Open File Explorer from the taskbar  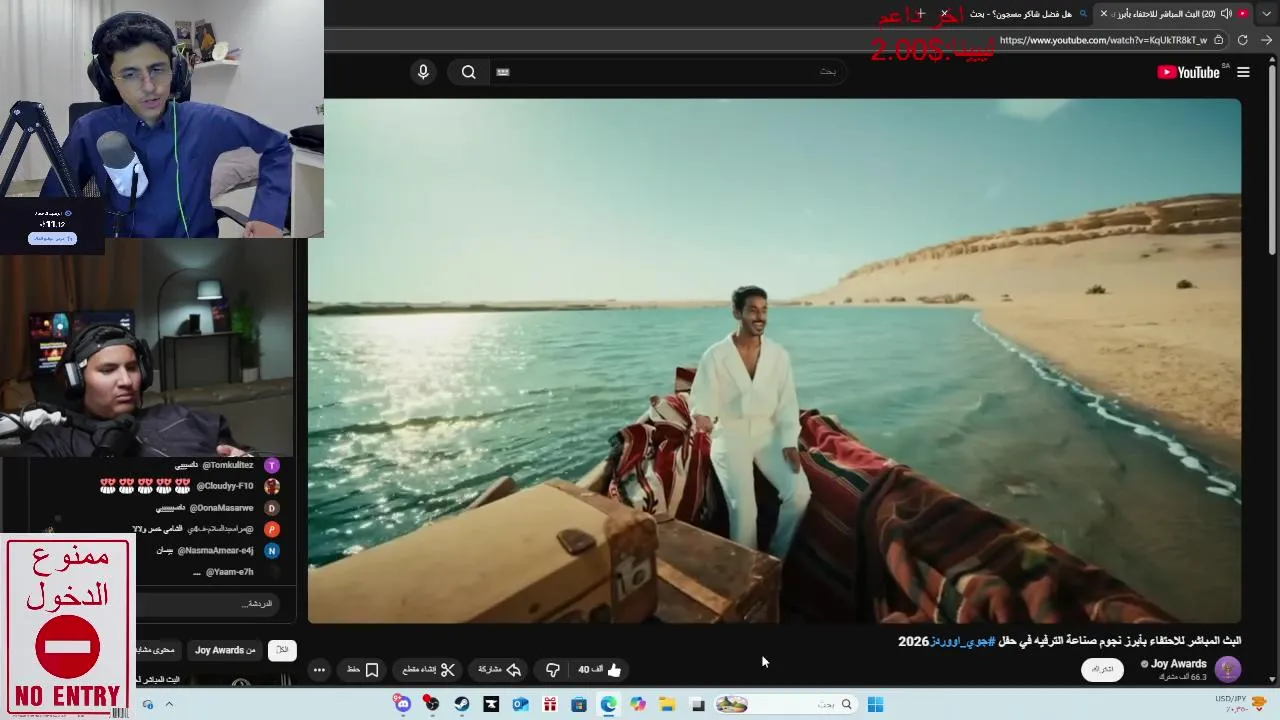tap(667, 704)
